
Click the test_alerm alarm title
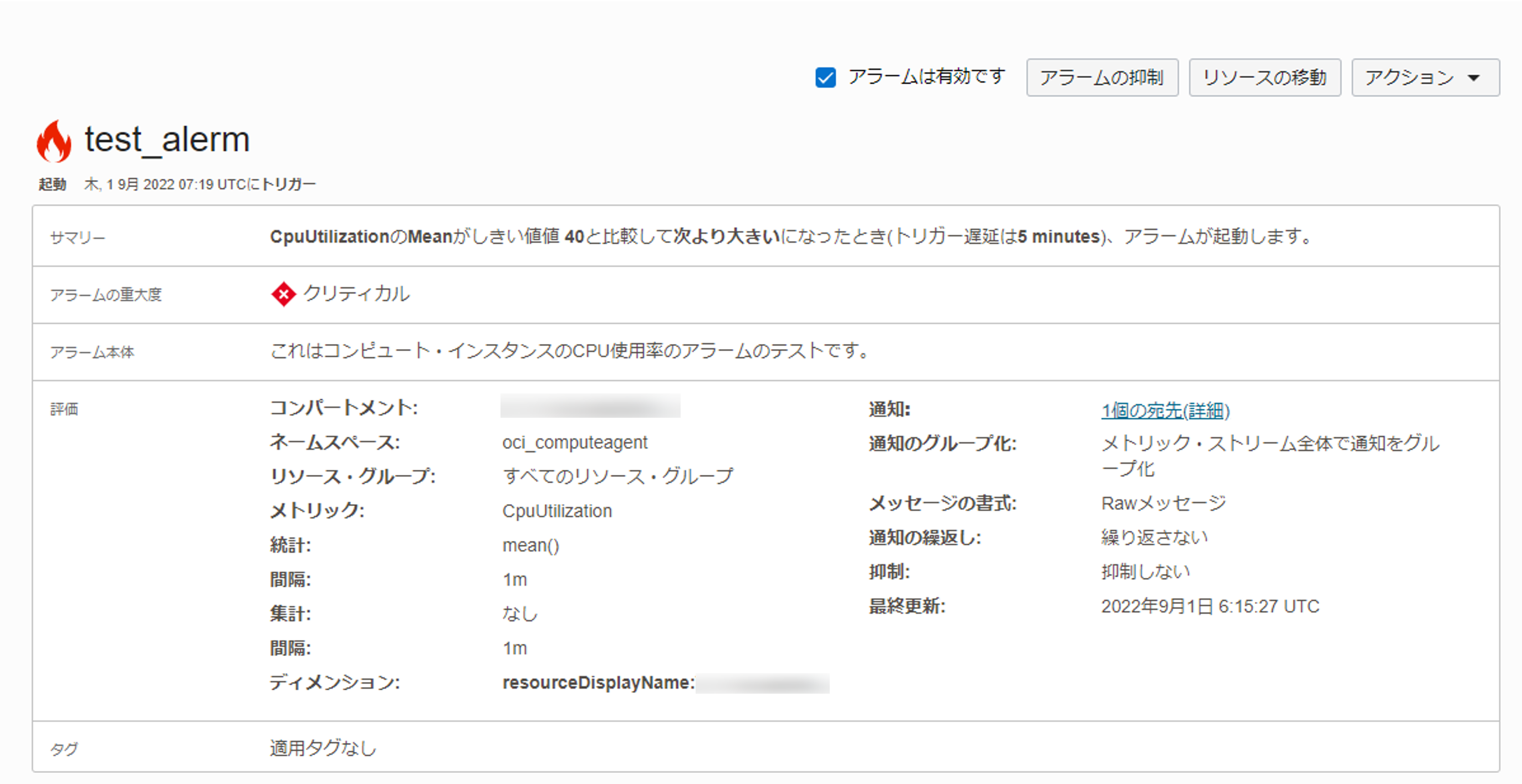coord(167,140)
